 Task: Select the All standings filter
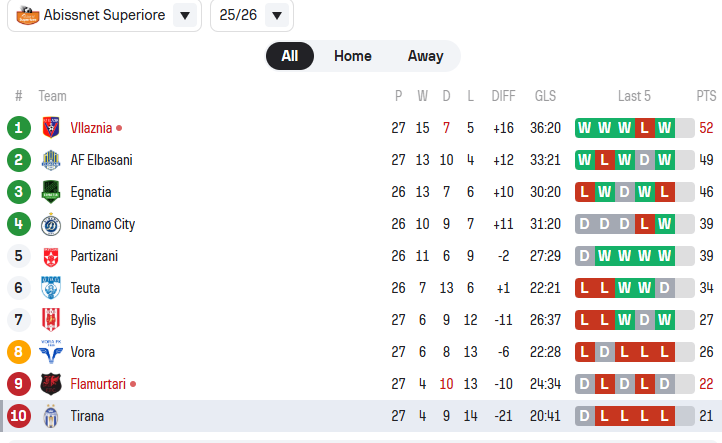click(x=290, y=56)
